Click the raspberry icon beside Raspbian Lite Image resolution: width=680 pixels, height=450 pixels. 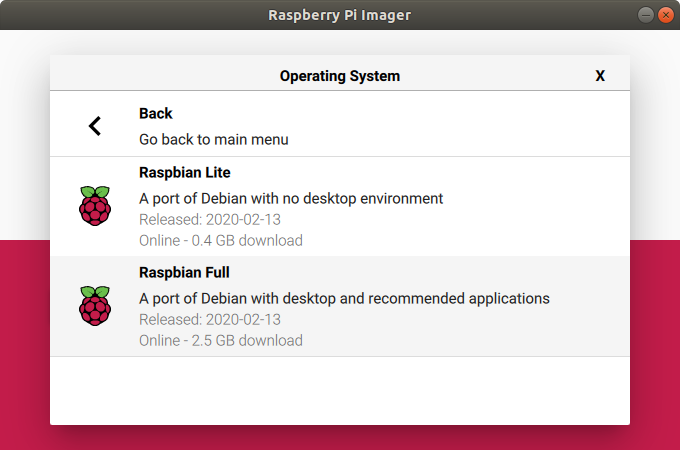(95, 206)
